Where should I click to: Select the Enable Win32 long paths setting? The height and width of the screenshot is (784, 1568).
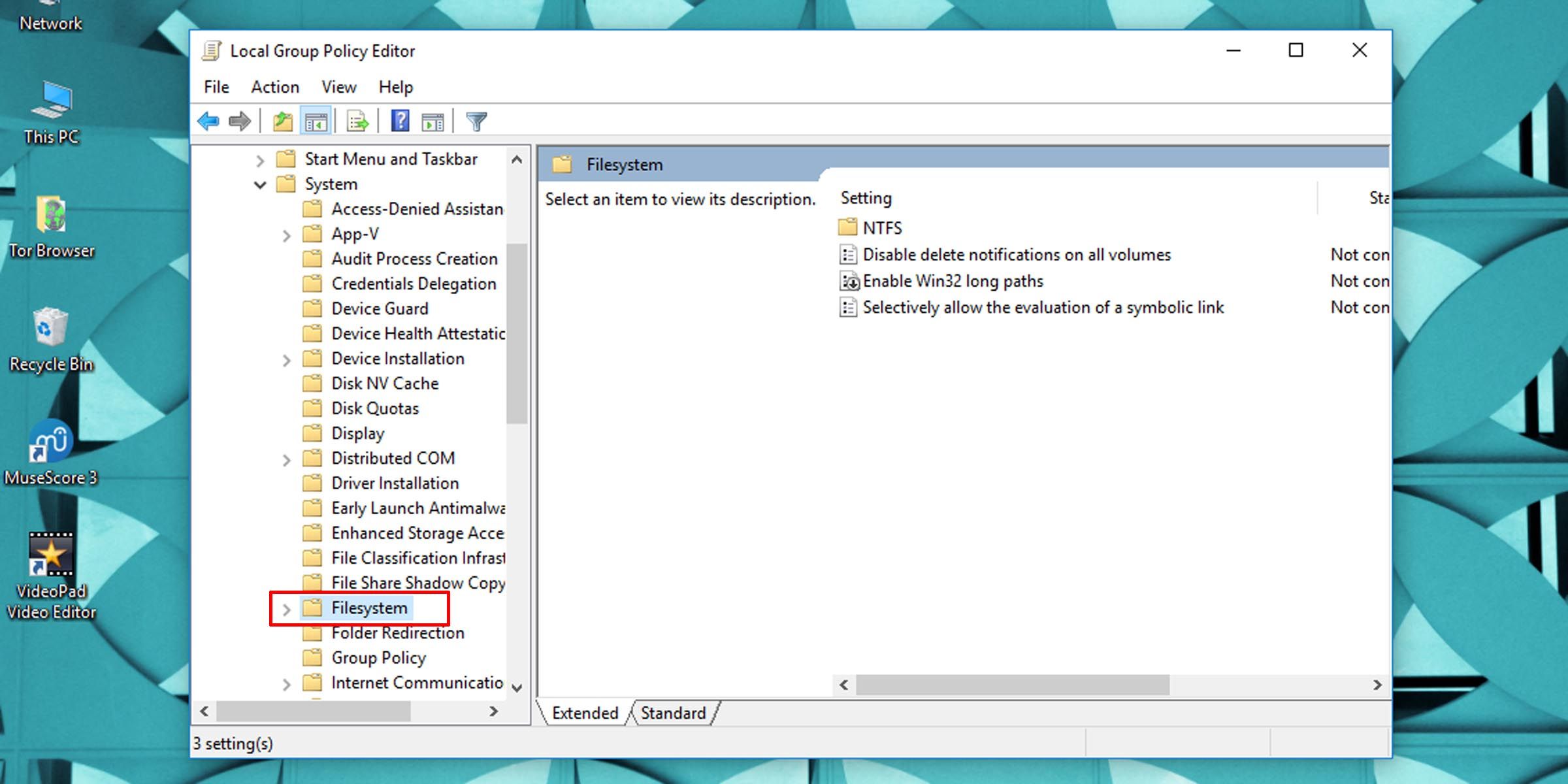tap(953, 281)
